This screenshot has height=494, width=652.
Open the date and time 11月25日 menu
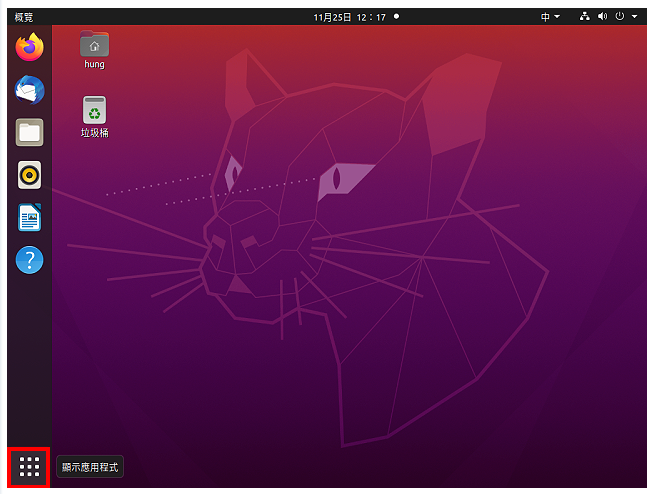(x=350, y=17)
